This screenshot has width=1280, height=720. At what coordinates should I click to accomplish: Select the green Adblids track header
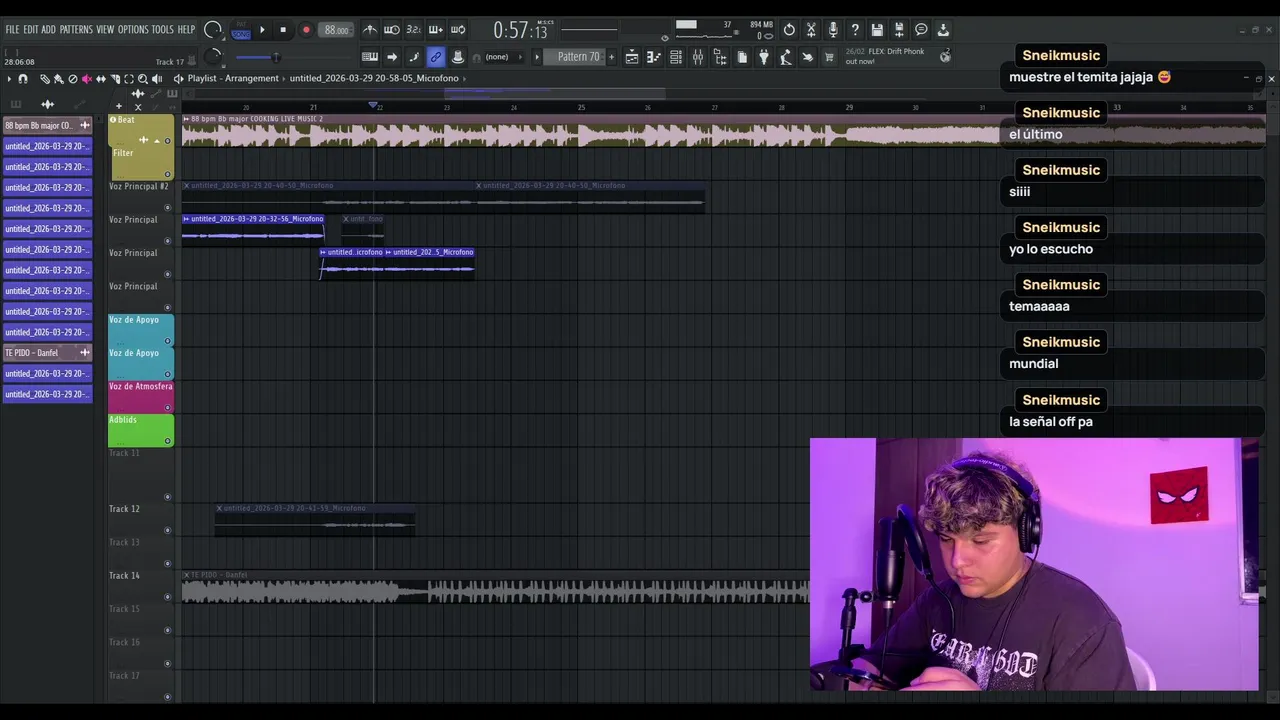coord(141,430)
